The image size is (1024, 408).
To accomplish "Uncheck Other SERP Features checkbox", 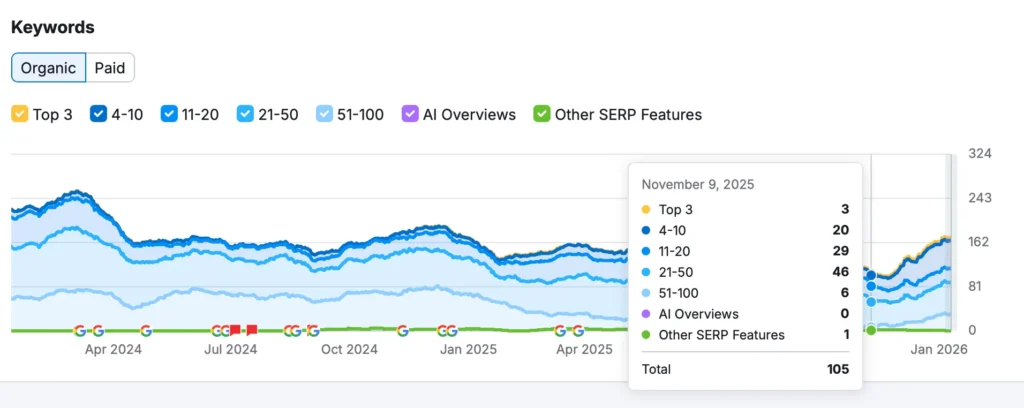I will click(541, 114).
